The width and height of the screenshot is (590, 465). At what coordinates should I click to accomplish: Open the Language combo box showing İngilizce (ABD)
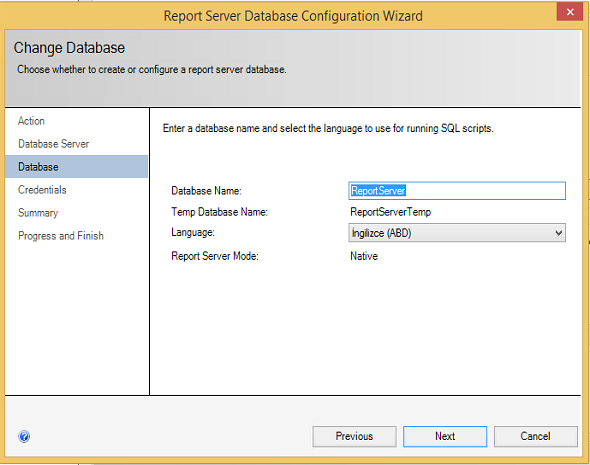tap(457, 233)
